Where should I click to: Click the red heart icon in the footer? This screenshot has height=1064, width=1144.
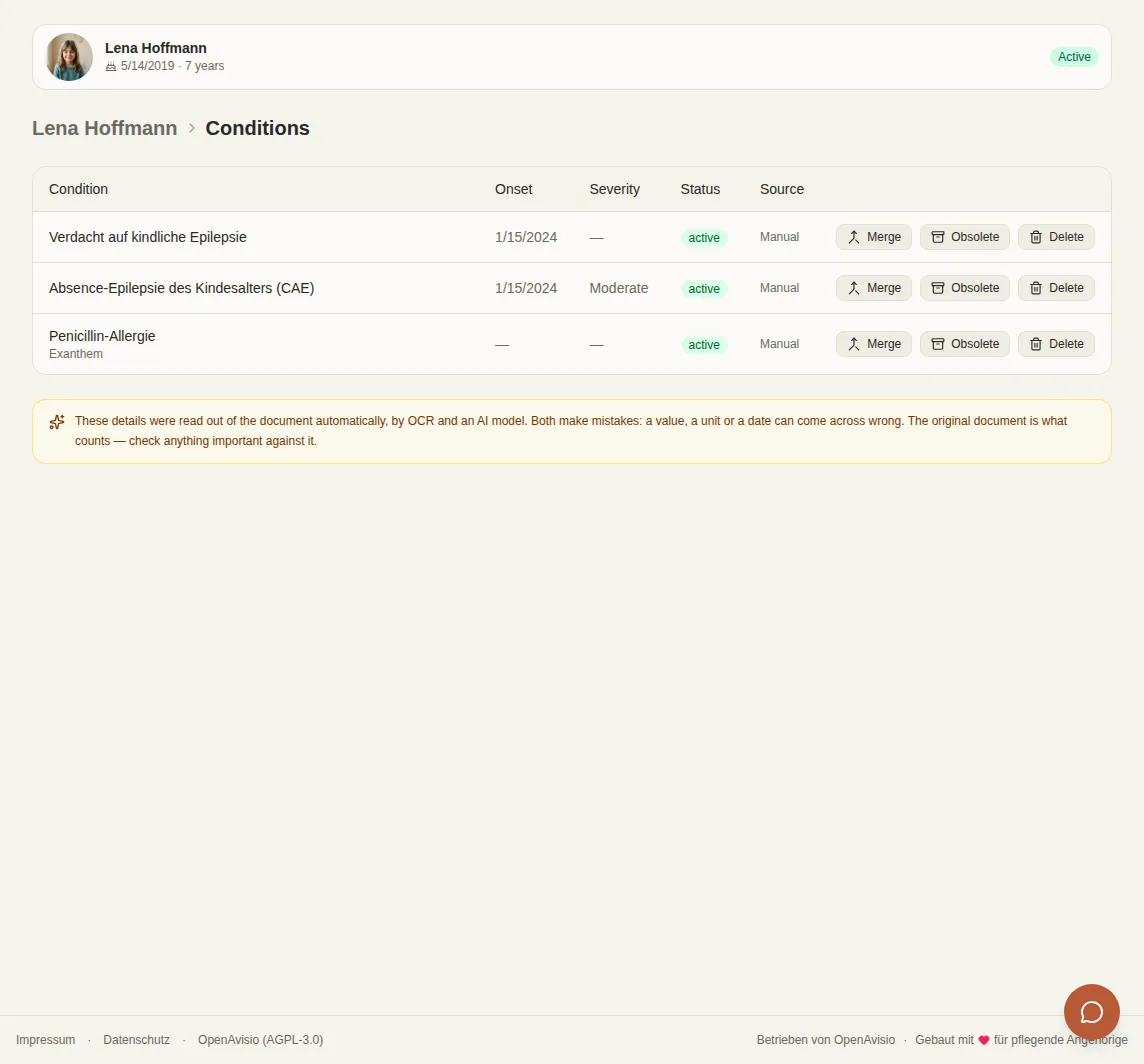tap(983, 1040)
